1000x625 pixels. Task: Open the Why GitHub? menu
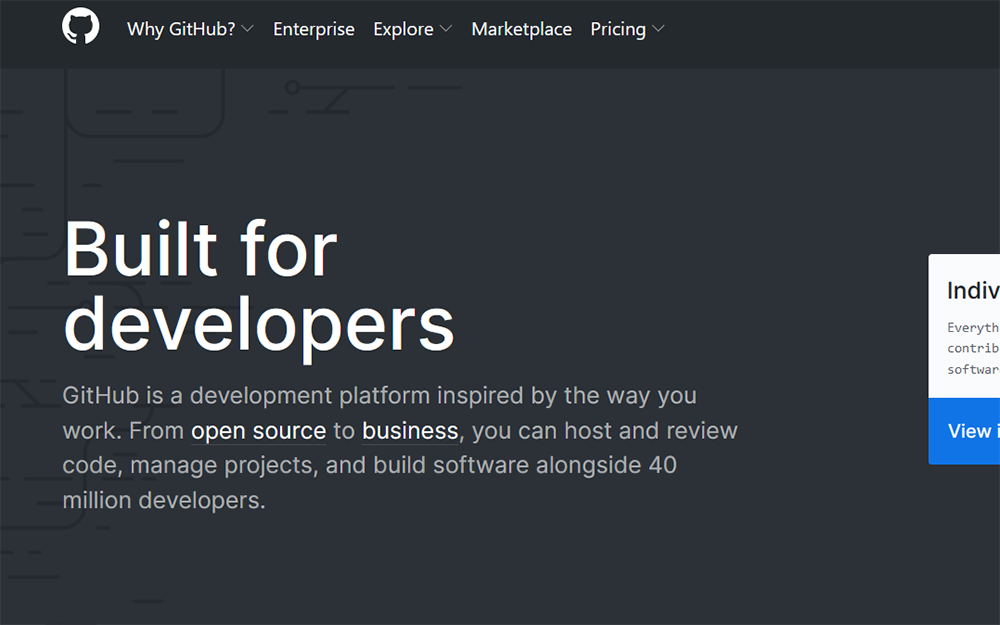coord(190,29)
